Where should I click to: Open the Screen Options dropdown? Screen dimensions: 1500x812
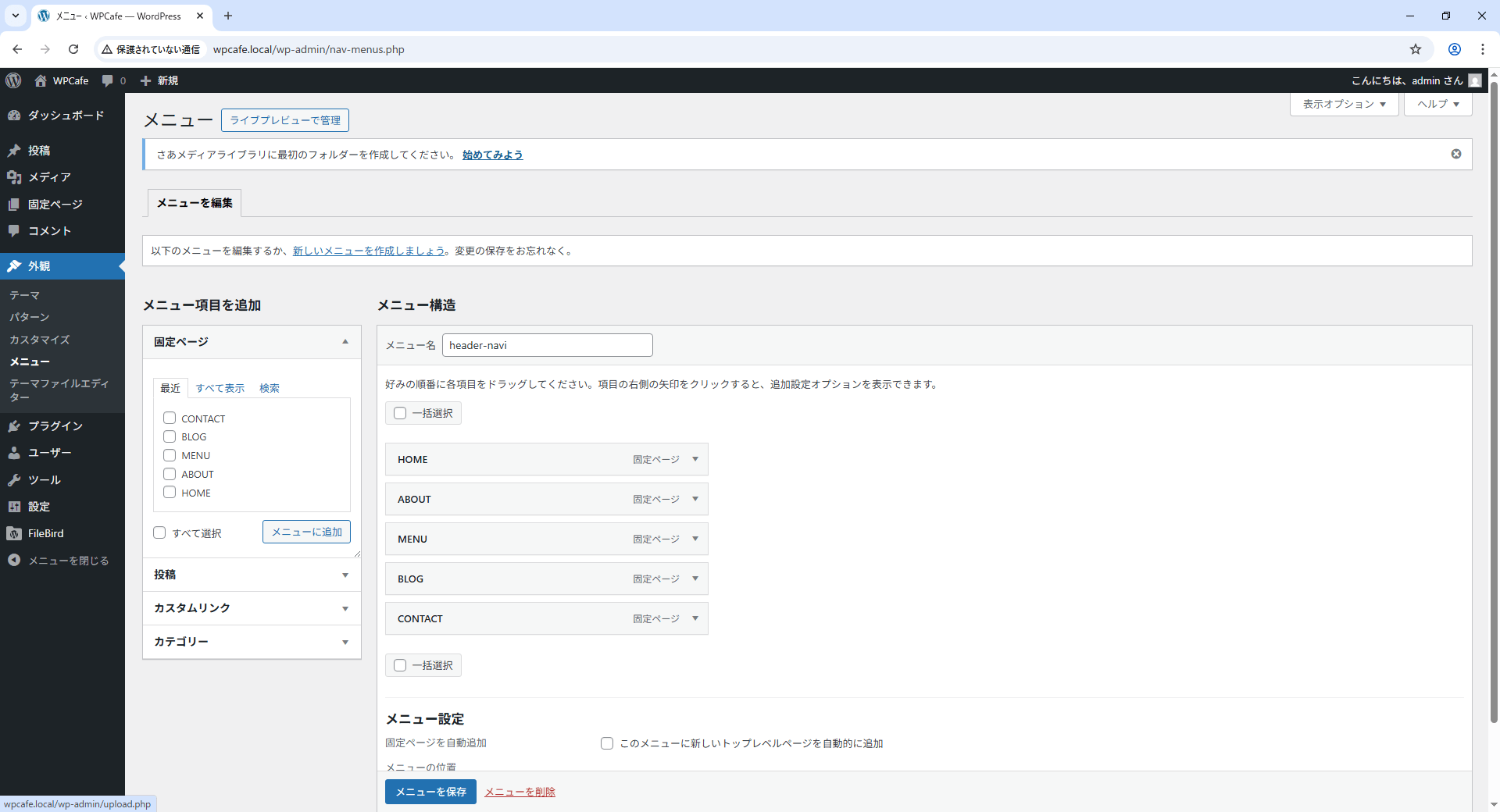tap(1343, 104)
